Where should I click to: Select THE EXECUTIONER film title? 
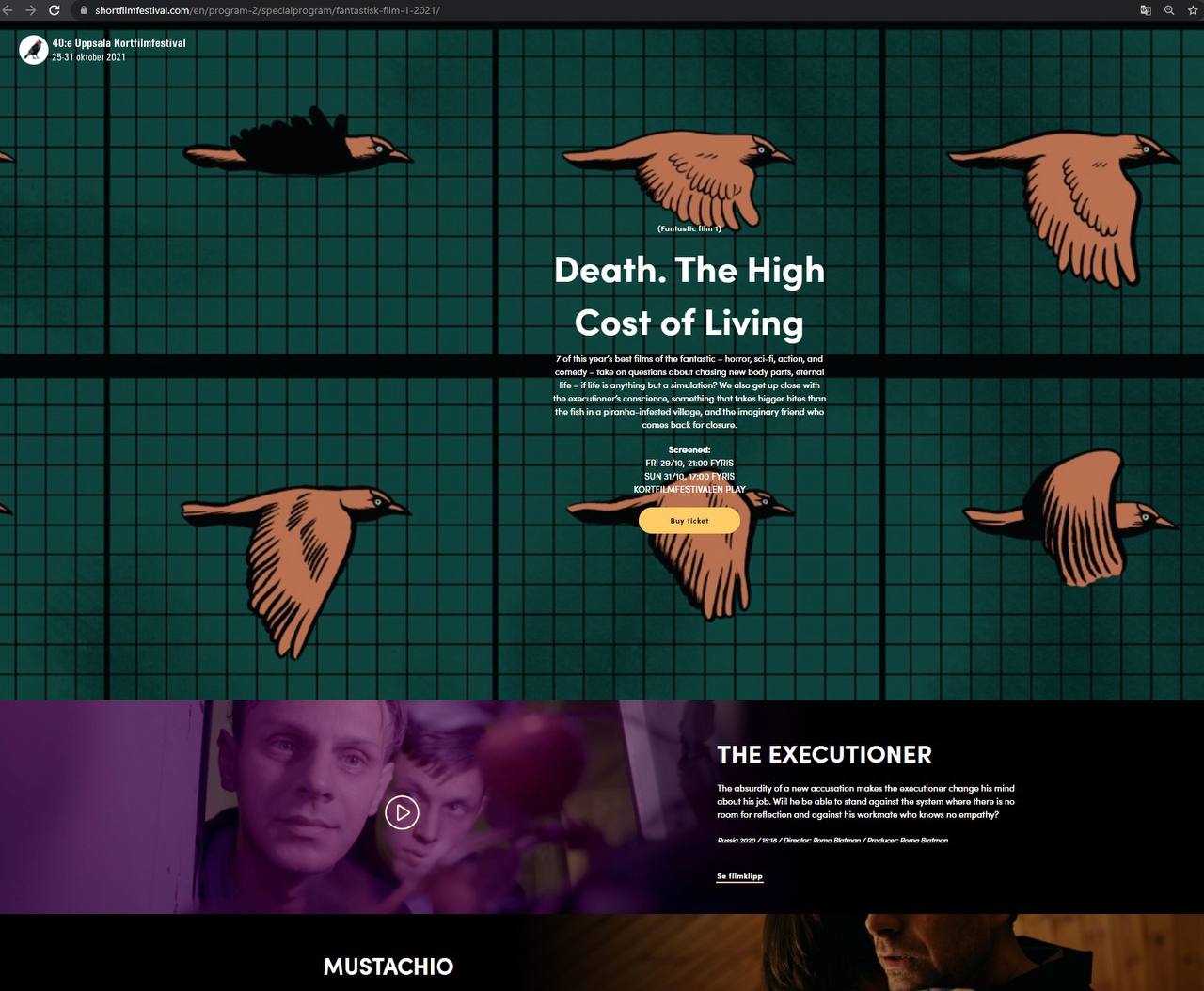824,755
